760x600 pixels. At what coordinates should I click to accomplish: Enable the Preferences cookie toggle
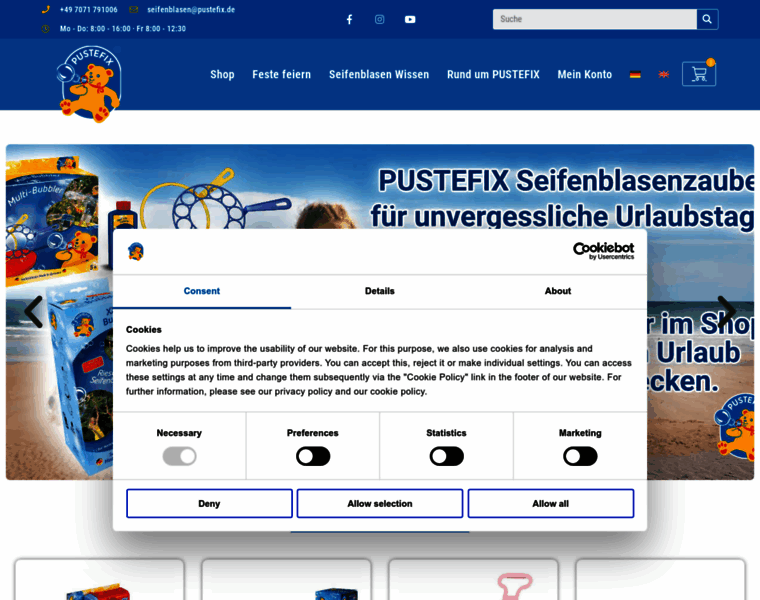(313, 456)
